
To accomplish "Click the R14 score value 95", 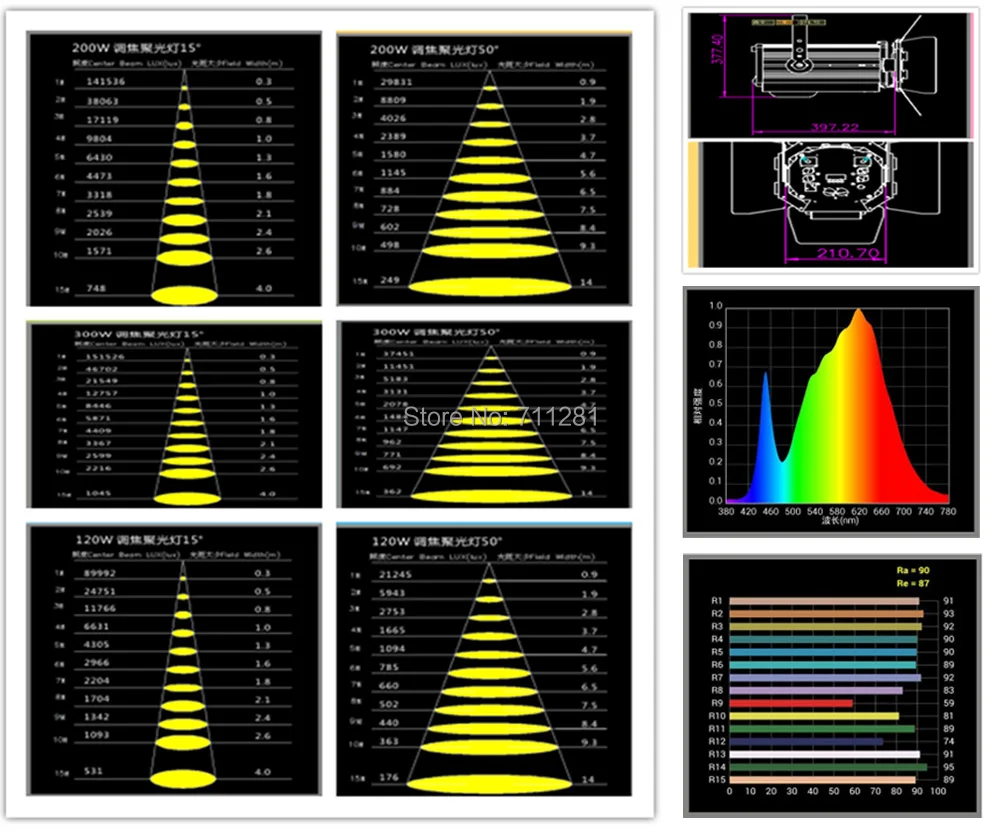I will 949,767.
